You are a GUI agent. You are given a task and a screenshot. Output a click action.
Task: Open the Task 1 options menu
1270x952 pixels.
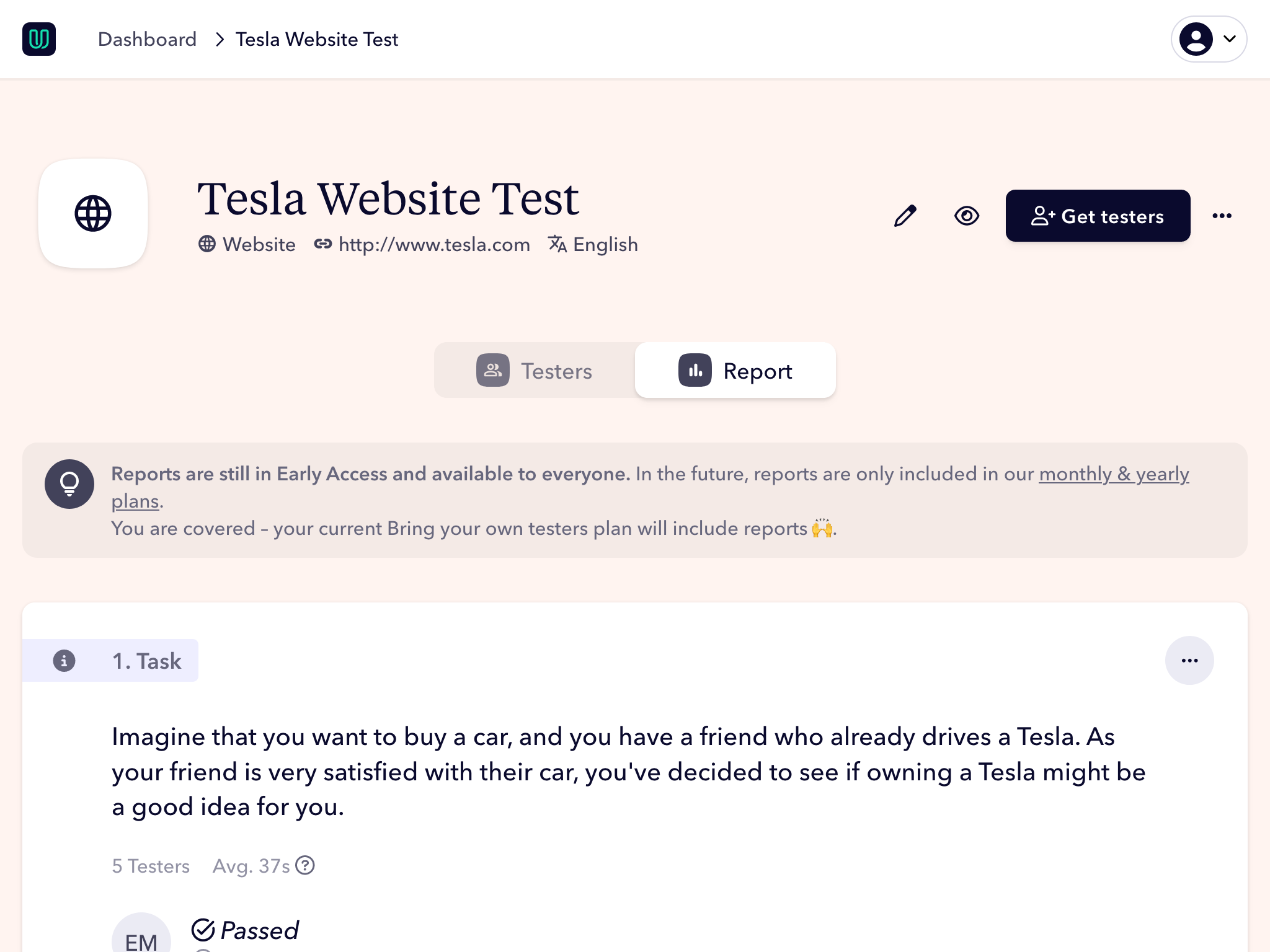pyautogui.click(x=1189, y=661)
